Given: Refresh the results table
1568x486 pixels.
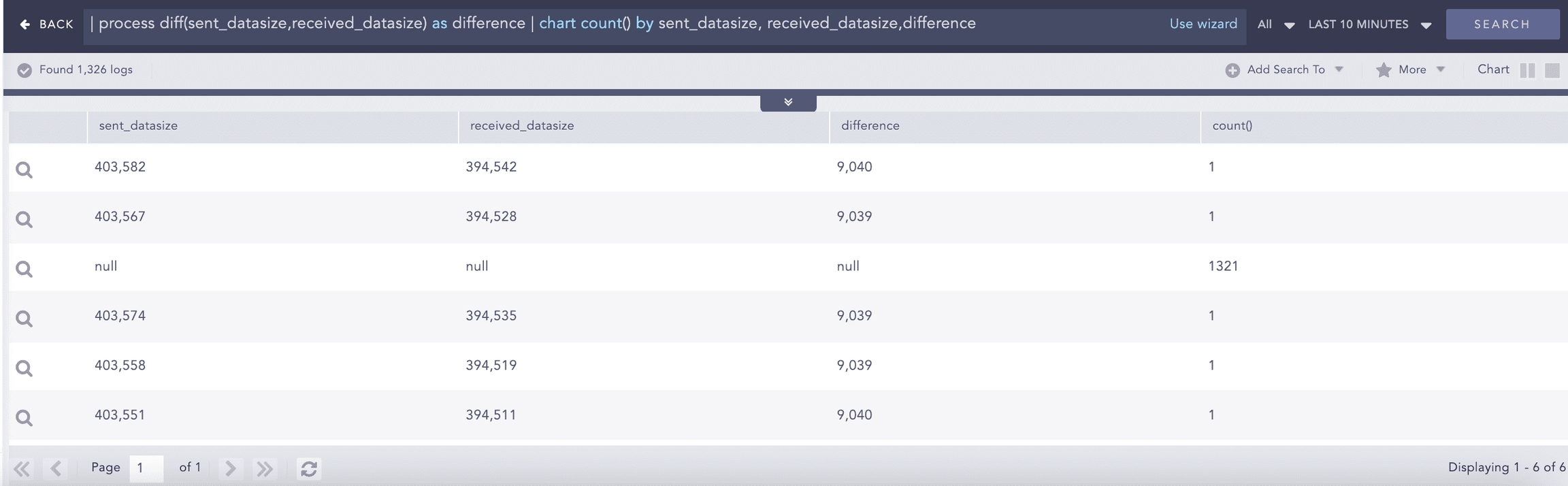Looking at the screenshot, I should [308, 468].
